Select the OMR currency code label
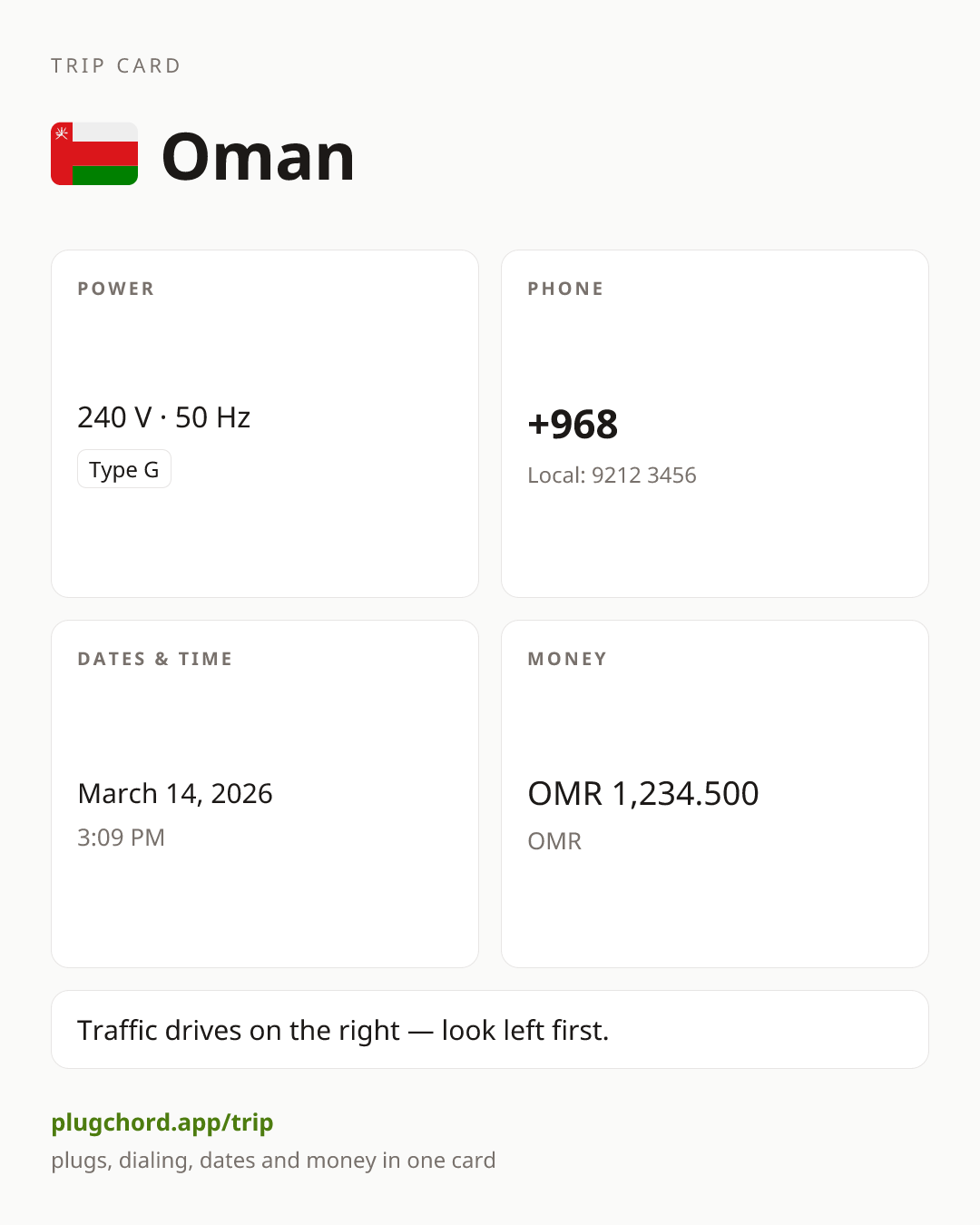 tap(554, 841)
